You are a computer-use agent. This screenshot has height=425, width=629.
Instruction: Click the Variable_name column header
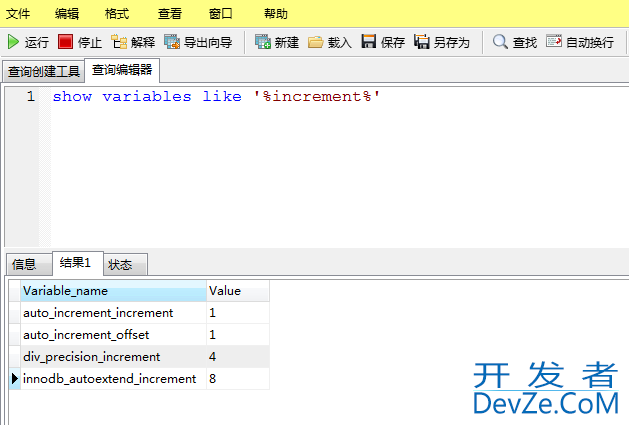[66, 291]
